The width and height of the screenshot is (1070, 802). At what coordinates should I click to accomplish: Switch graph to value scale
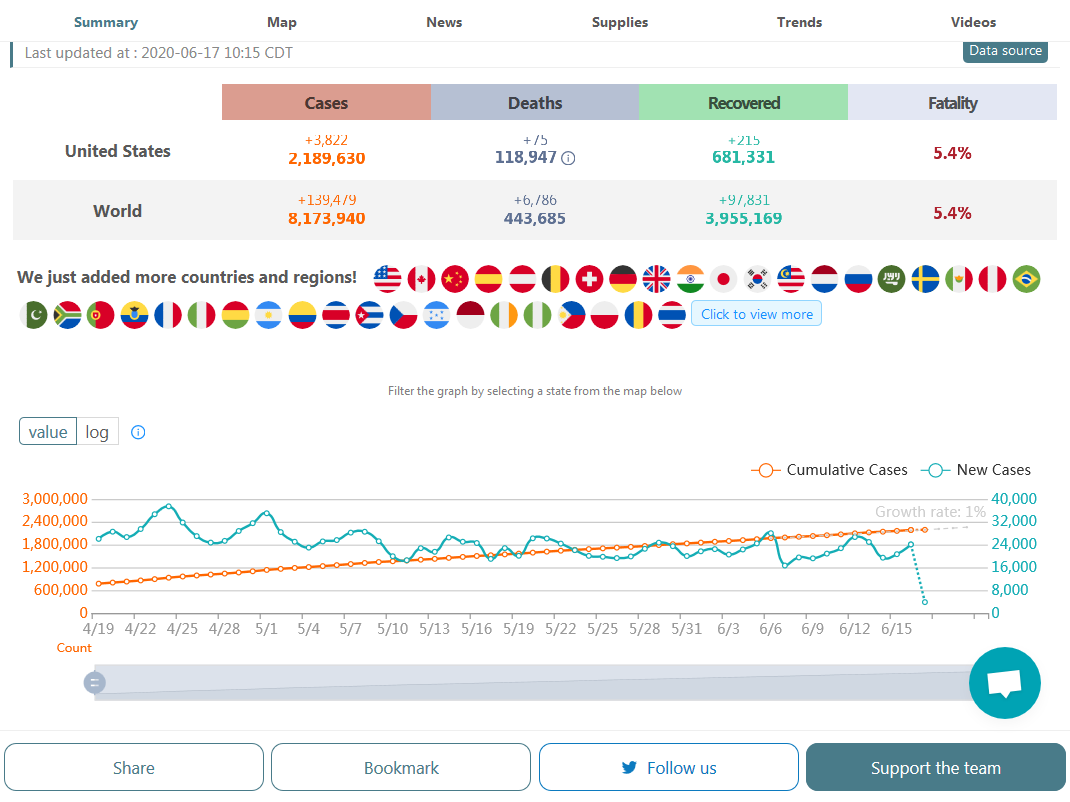click(x=48, y=432)
